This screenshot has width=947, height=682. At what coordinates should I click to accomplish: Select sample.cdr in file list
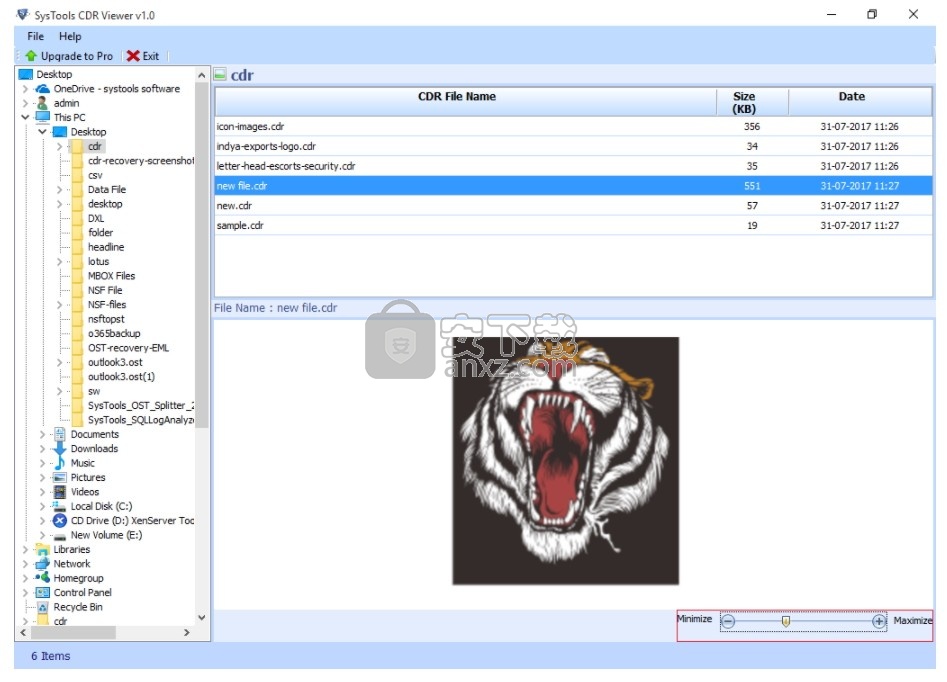tap(573, 225)
